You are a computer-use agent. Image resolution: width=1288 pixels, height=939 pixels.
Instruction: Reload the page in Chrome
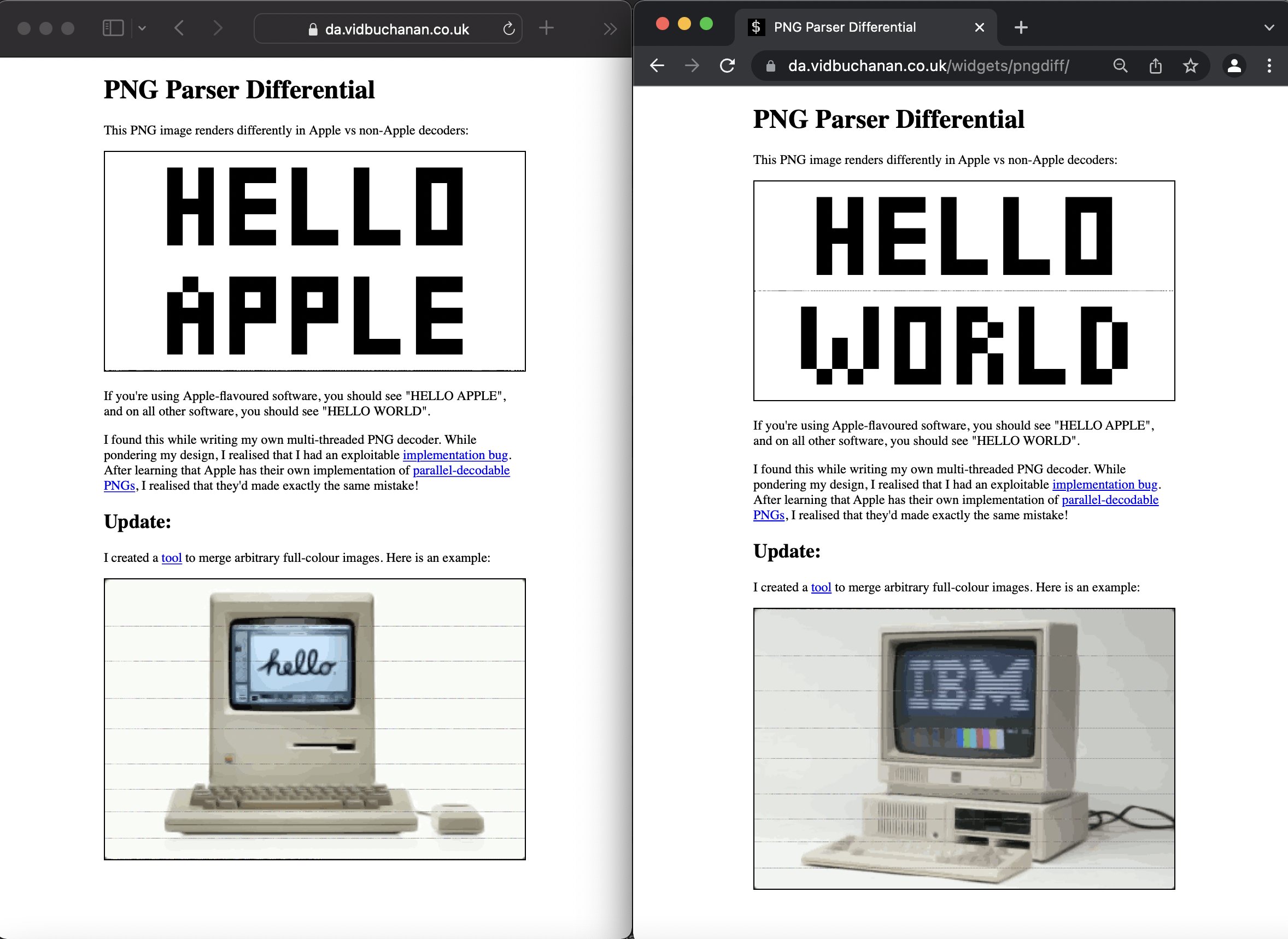click(x=727, y=66)
